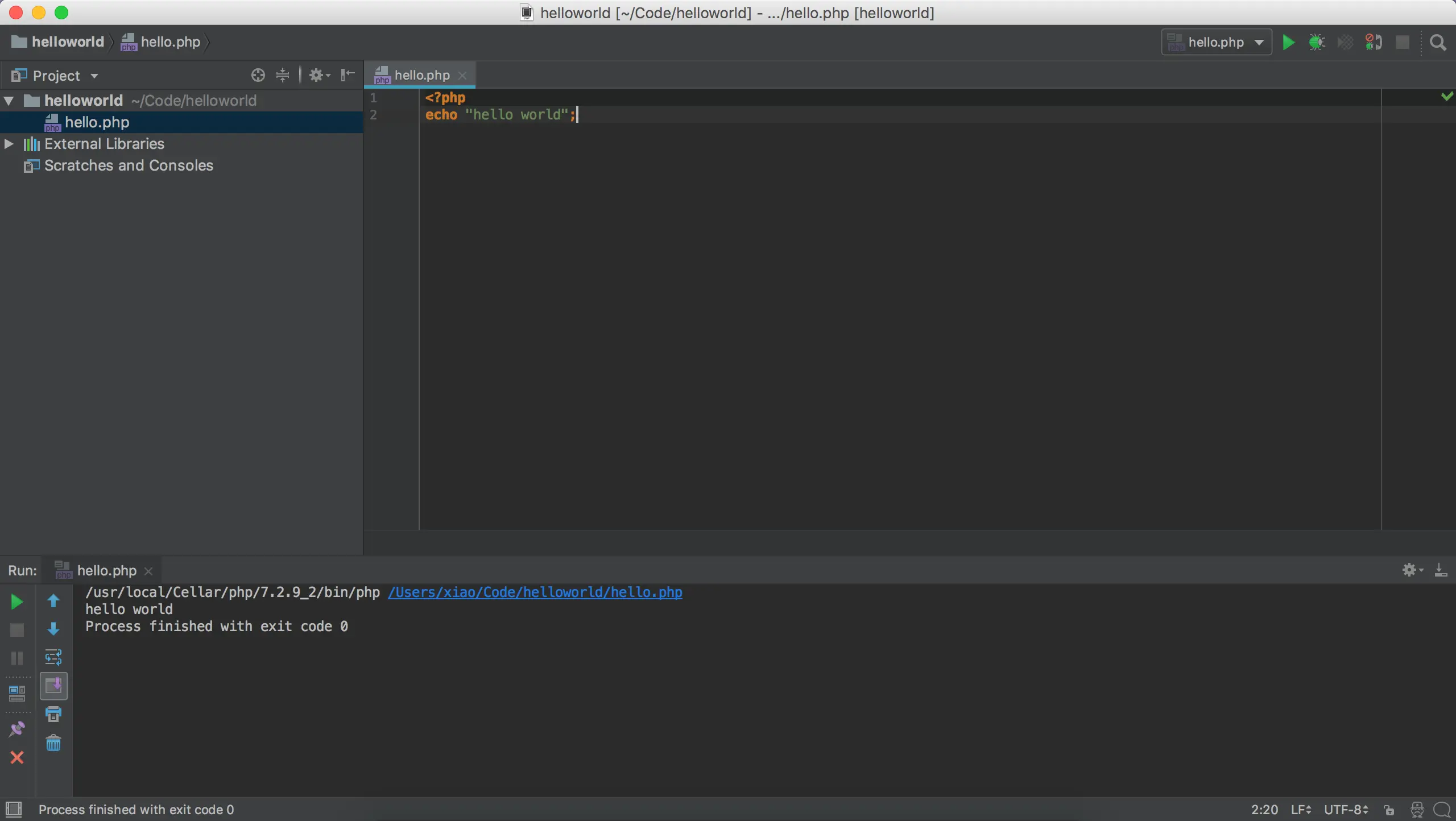The image size is (1456, 821).
Task: Toggle file read-only lock in the status bar
Action: (x=1389, y=810)
